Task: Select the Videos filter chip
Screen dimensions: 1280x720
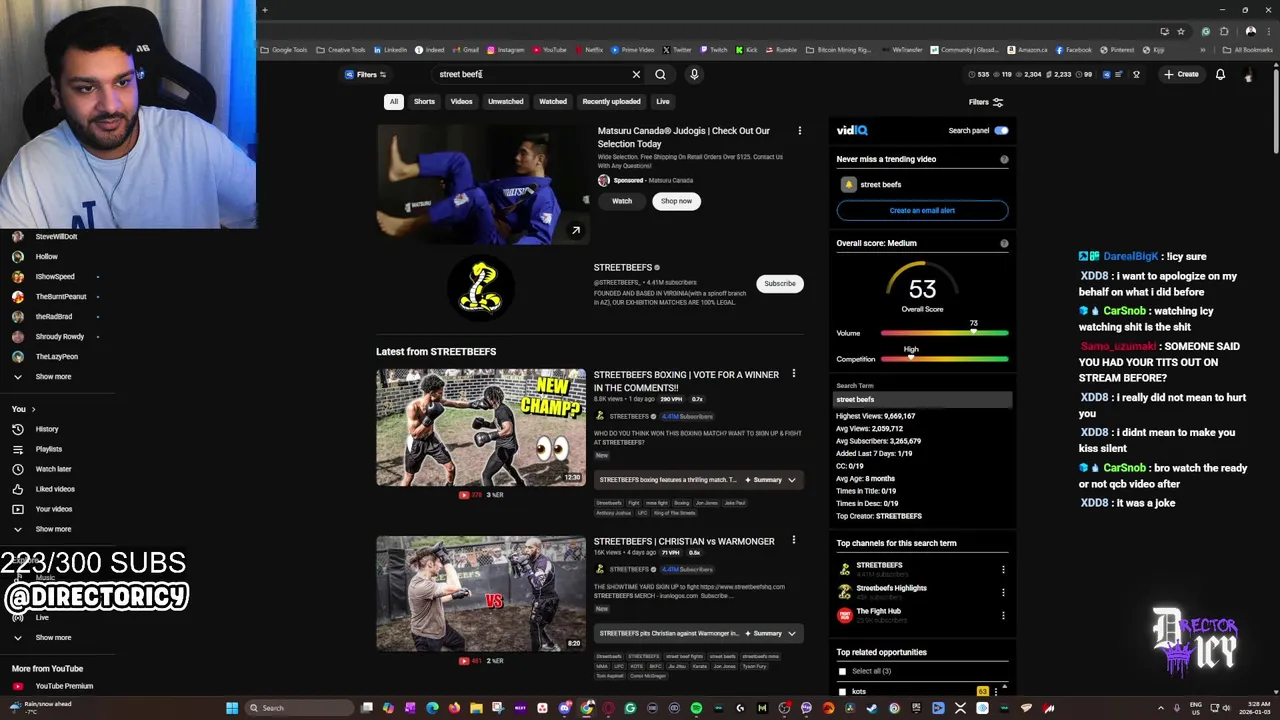Action: coord(461,102)
